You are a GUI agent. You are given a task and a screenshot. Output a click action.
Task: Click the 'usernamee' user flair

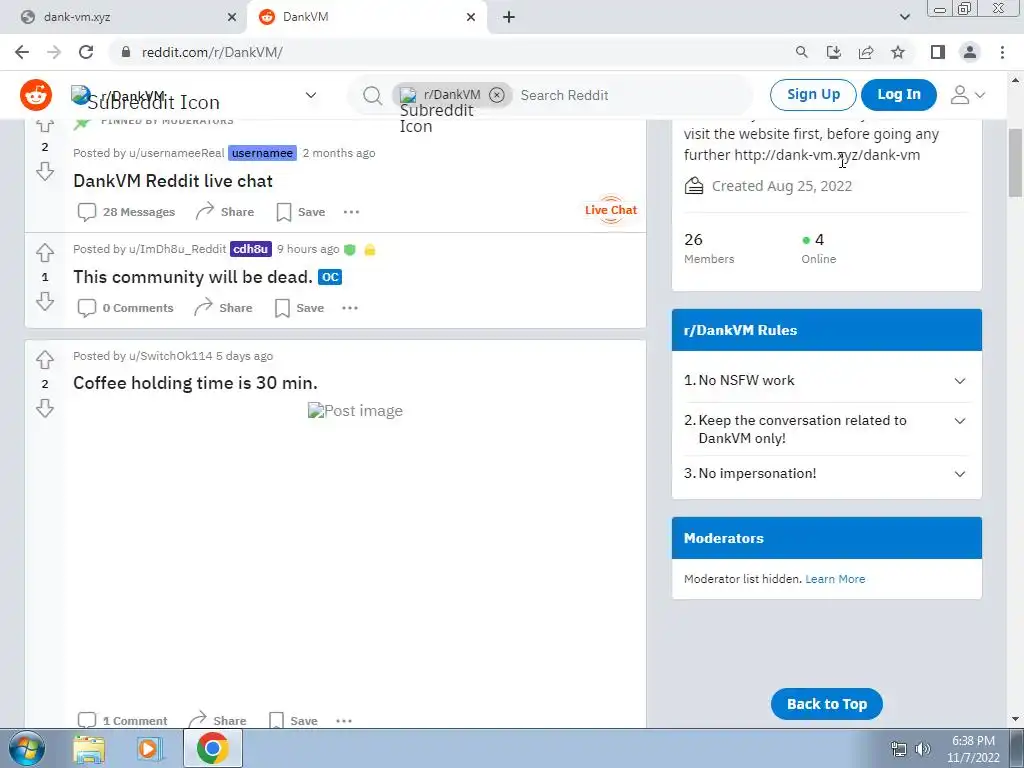pyautogui.click(x=263, y=153)
